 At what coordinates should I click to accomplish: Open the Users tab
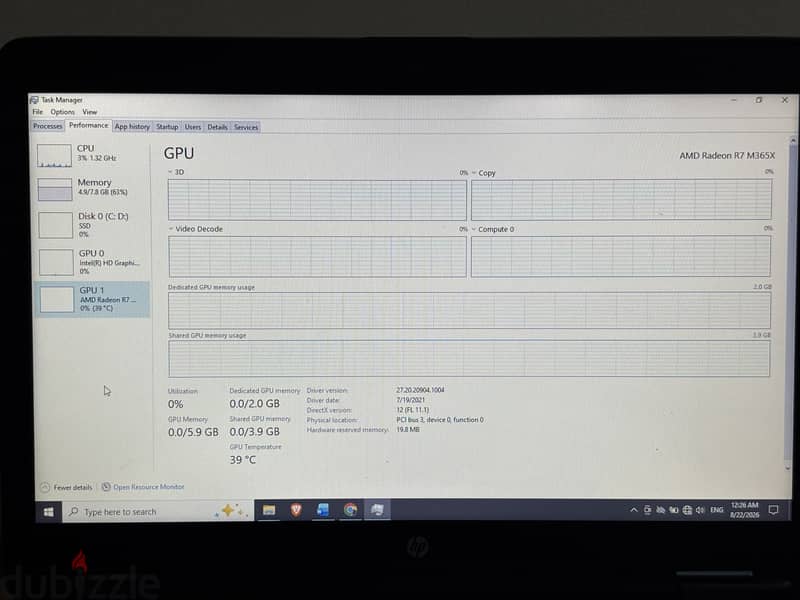(192, 127)
